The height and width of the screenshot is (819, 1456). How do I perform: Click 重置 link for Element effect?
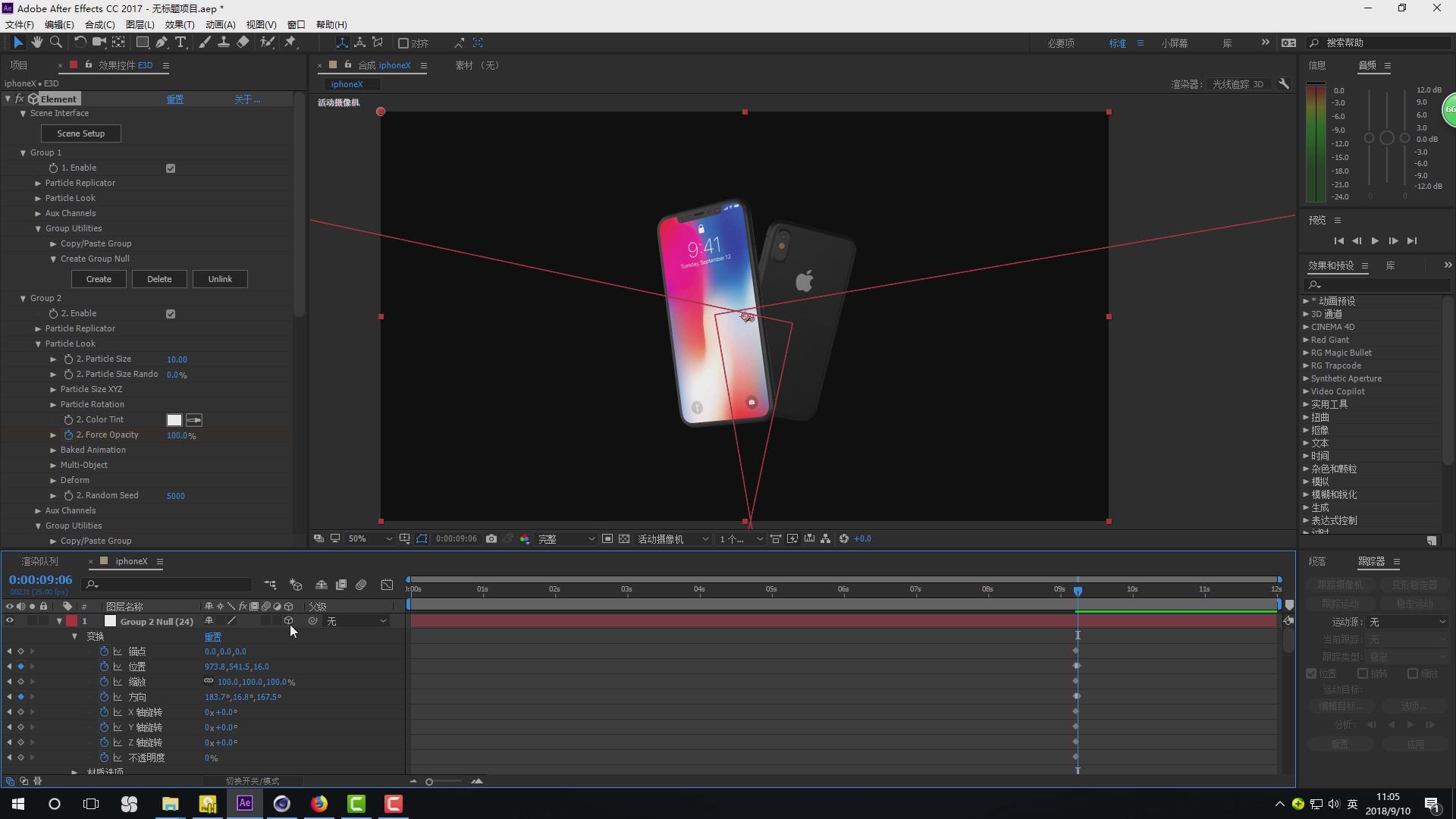coord(175,99)
